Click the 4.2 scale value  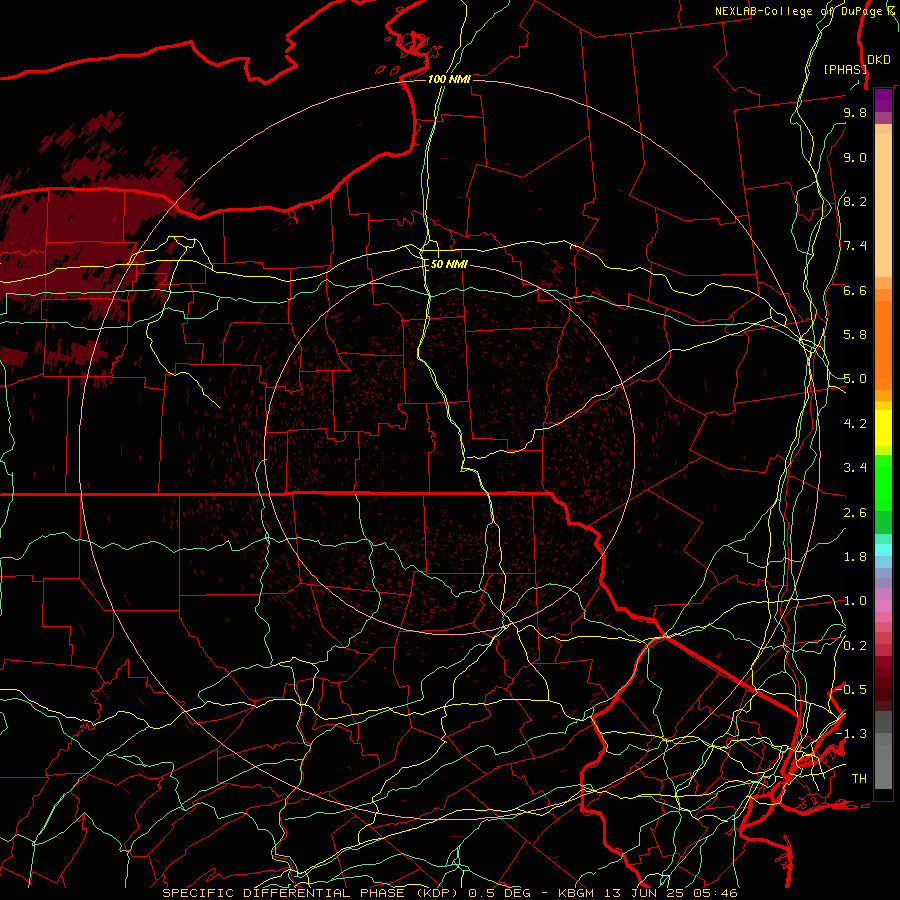tap(855, 424)
